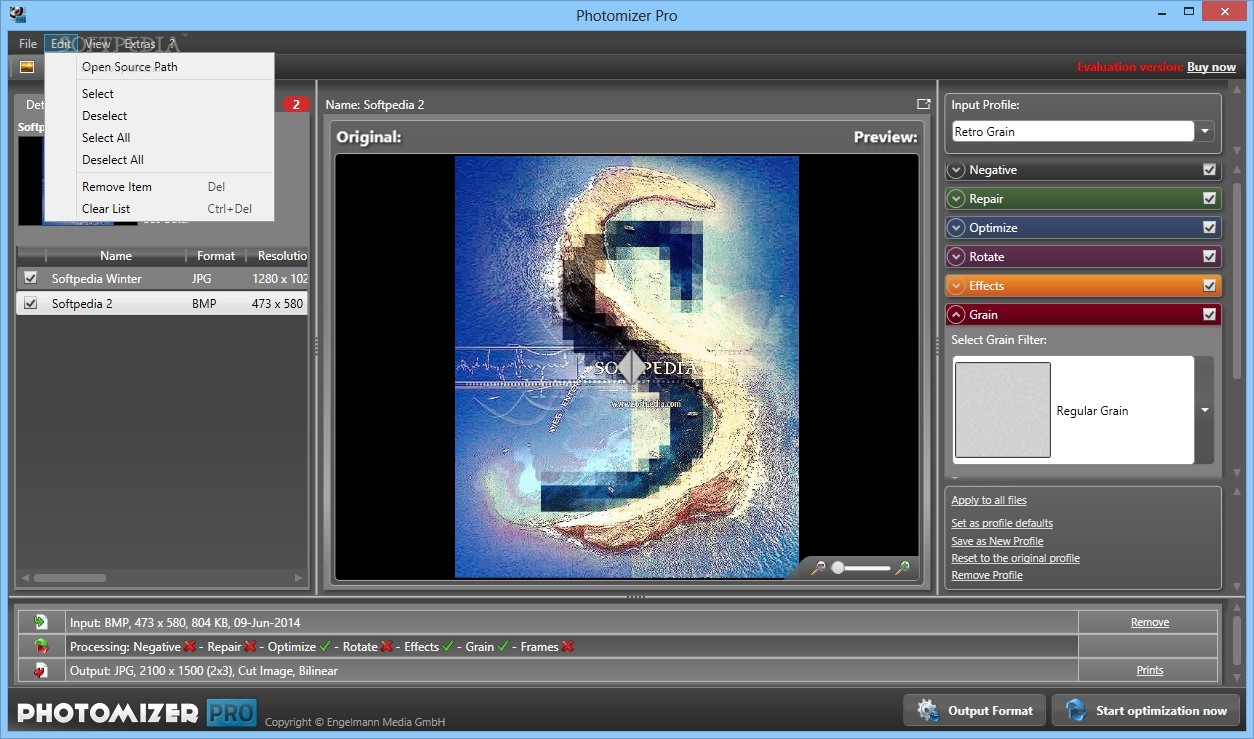Click Save as New Profile link
Image resolution: width=1254 pixels, height=739 pixels.
(997, 541)
